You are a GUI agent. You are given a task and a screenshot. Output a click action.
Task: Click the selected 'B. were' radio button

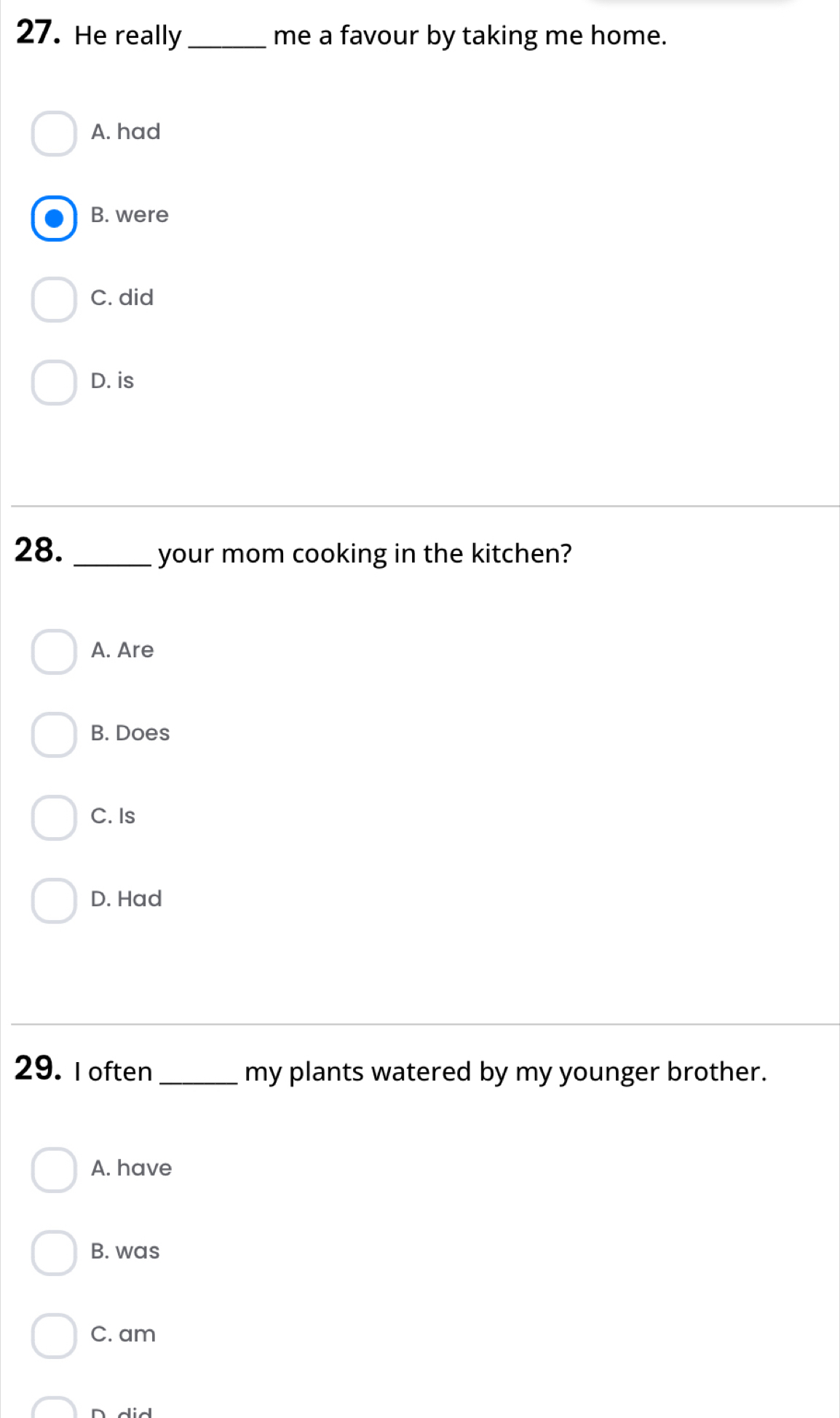pos(54,218)
